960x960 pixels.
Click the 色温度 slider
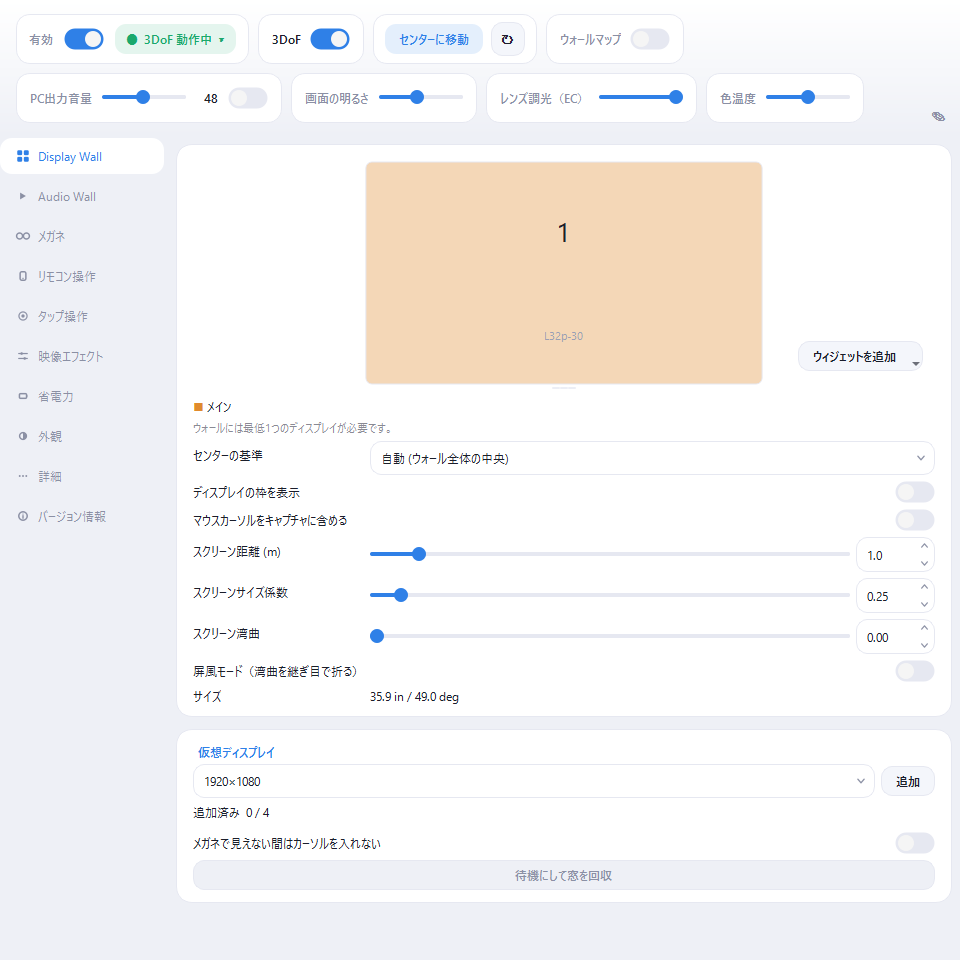click(x=808, y=97)
